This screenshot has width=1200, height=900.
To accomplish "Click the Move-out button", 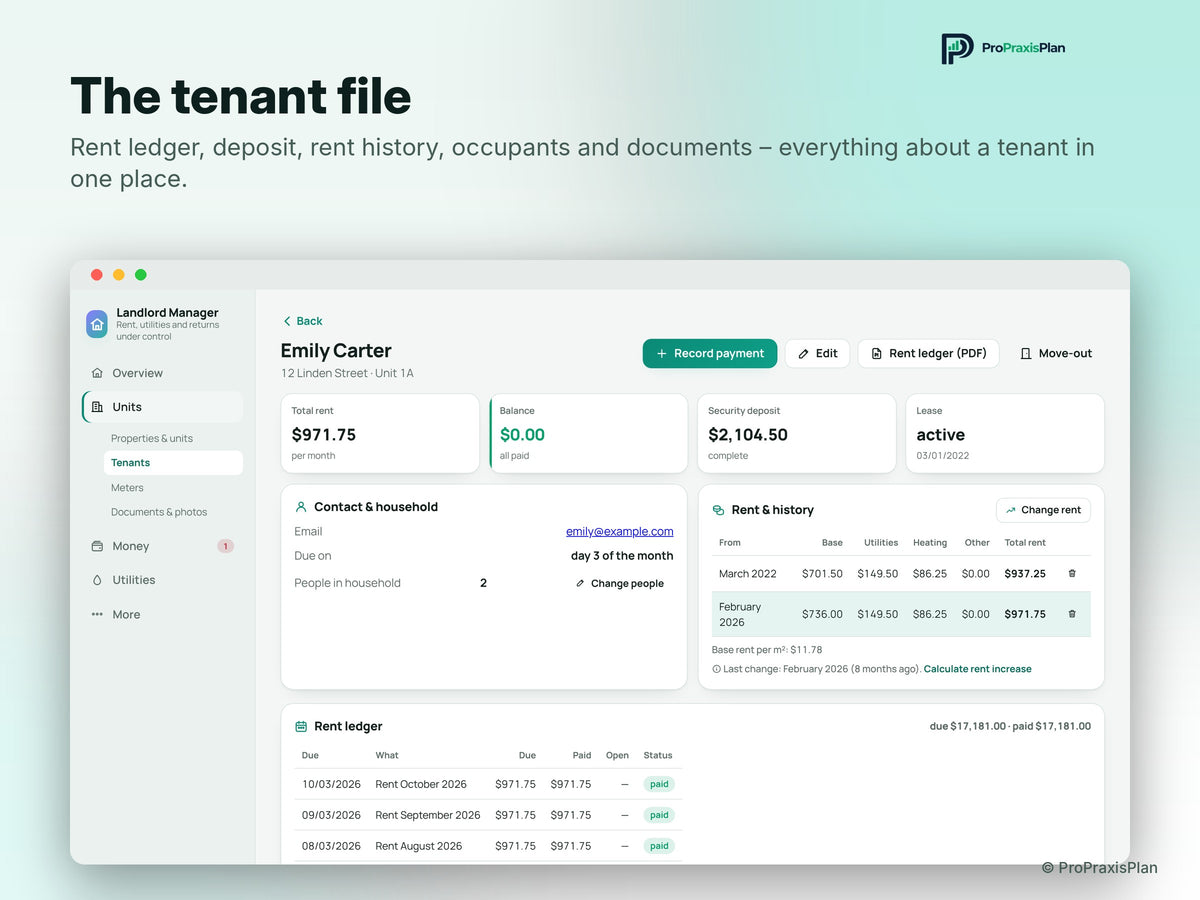I will pos(1056,353).
